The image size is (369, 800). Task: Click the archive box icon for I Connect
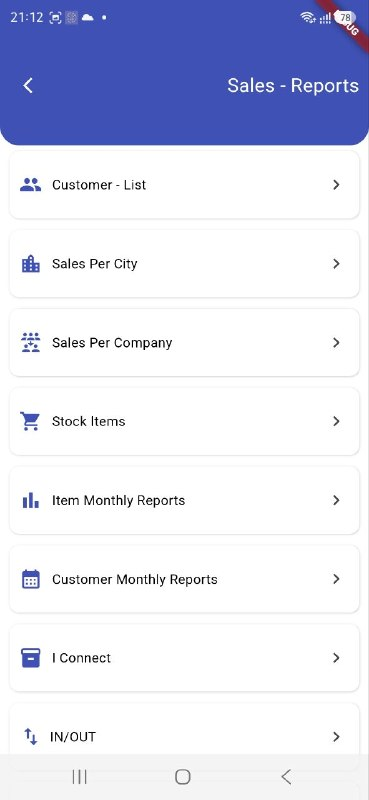pos(31,658)
